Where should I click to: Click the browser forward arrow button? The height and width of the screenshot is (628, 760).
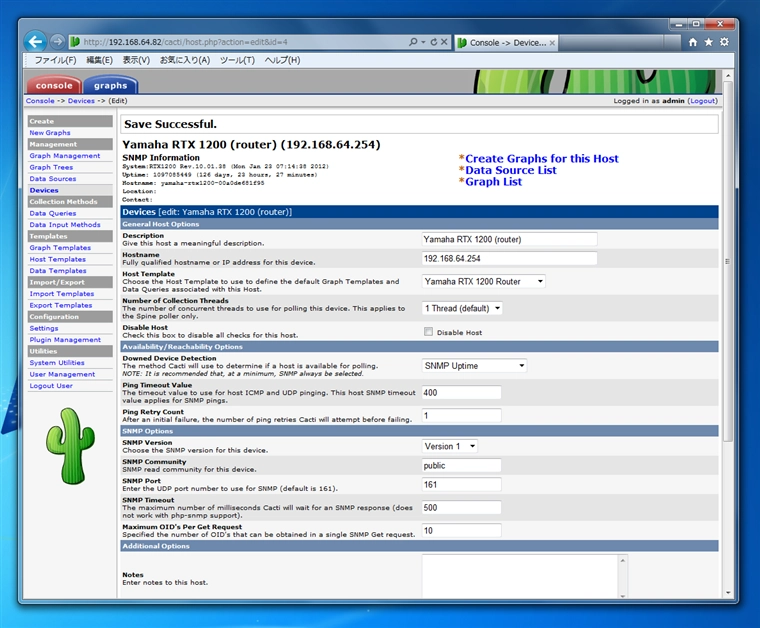coord(57,42)
